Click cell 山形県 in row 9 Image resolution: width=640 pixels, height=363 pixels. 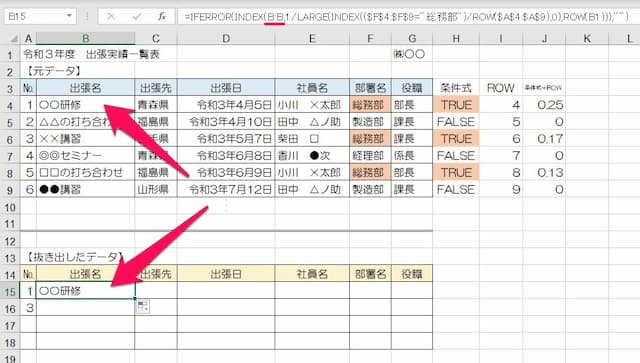[x=156, y=189]
